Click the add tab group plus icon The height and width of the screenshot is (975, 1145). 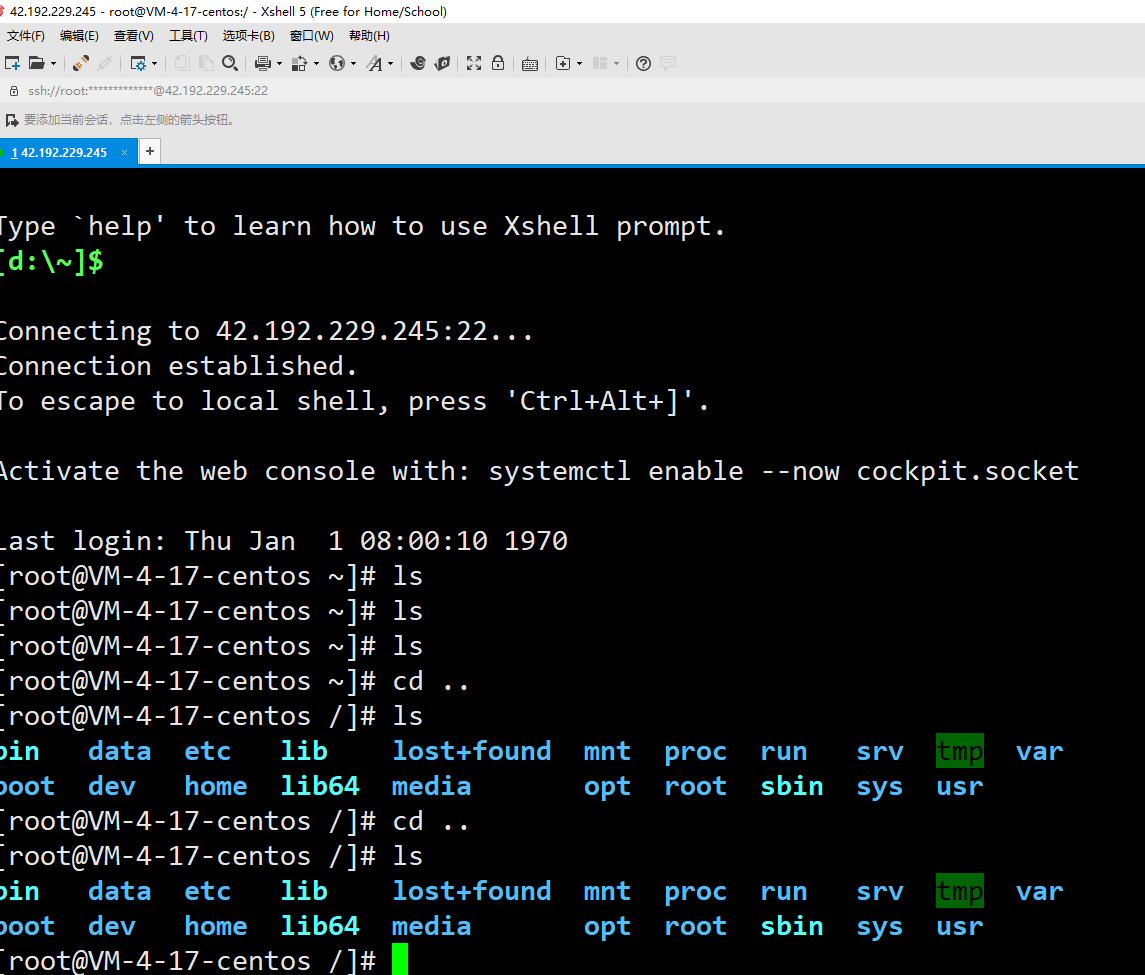point(563,64)
